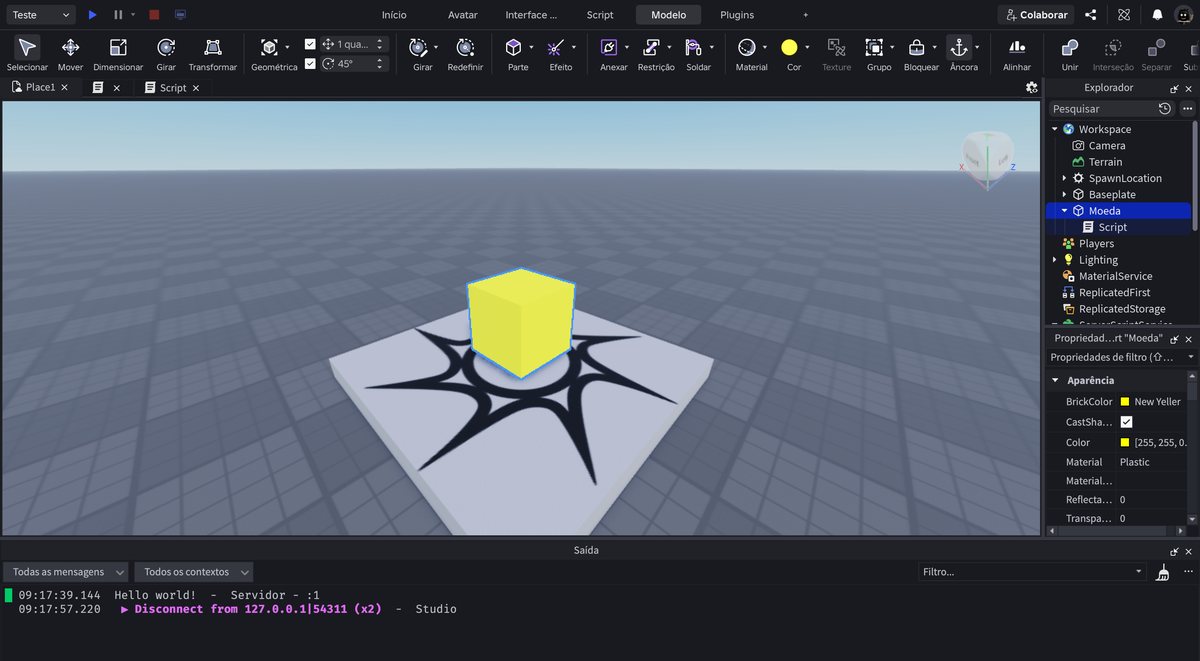Open the Geométrica dropdown arrow
Screen dimensions: 1200x661
287,47
